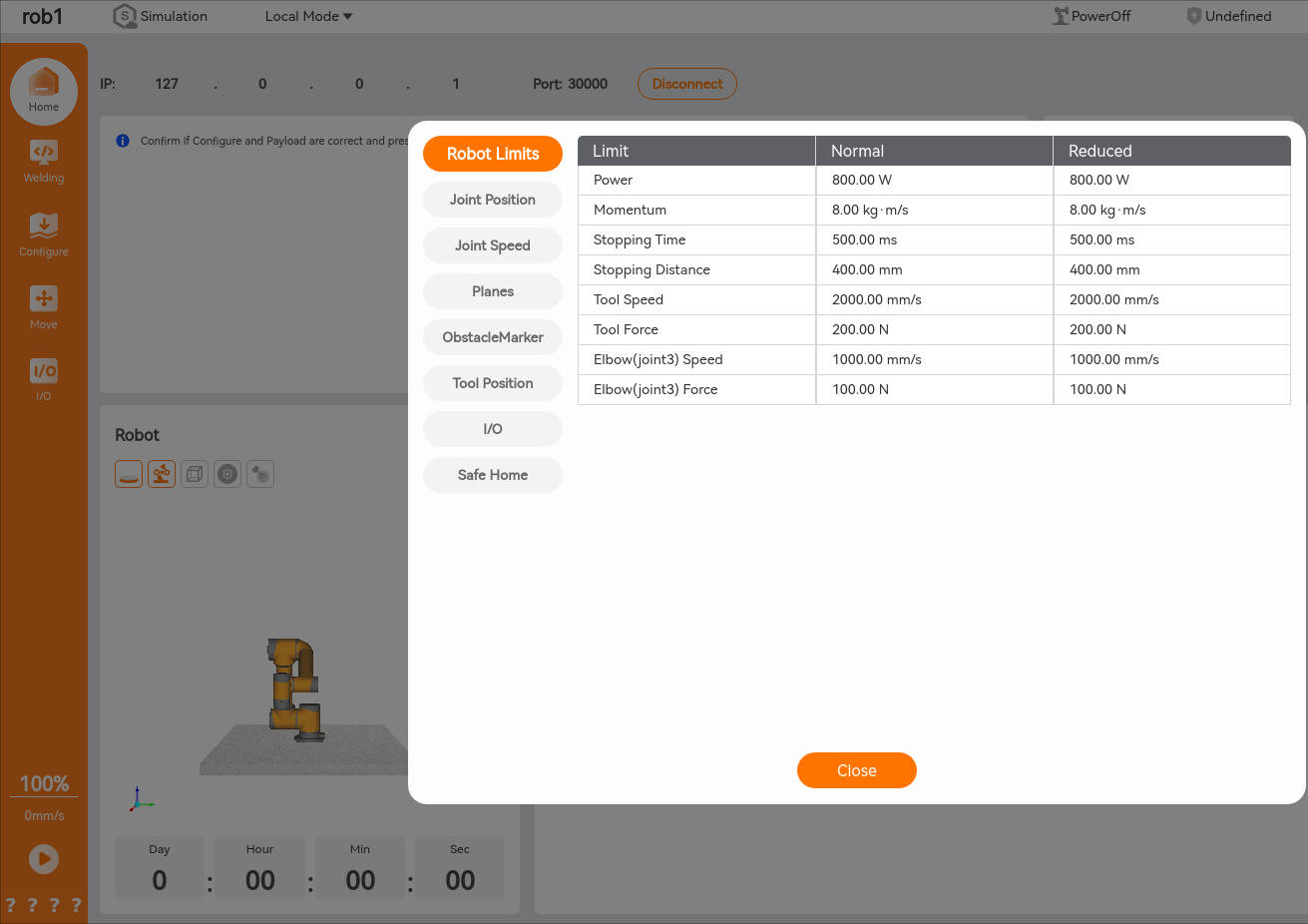Switch to the Joint Speed tab
1308x924 pixels.
493,245
